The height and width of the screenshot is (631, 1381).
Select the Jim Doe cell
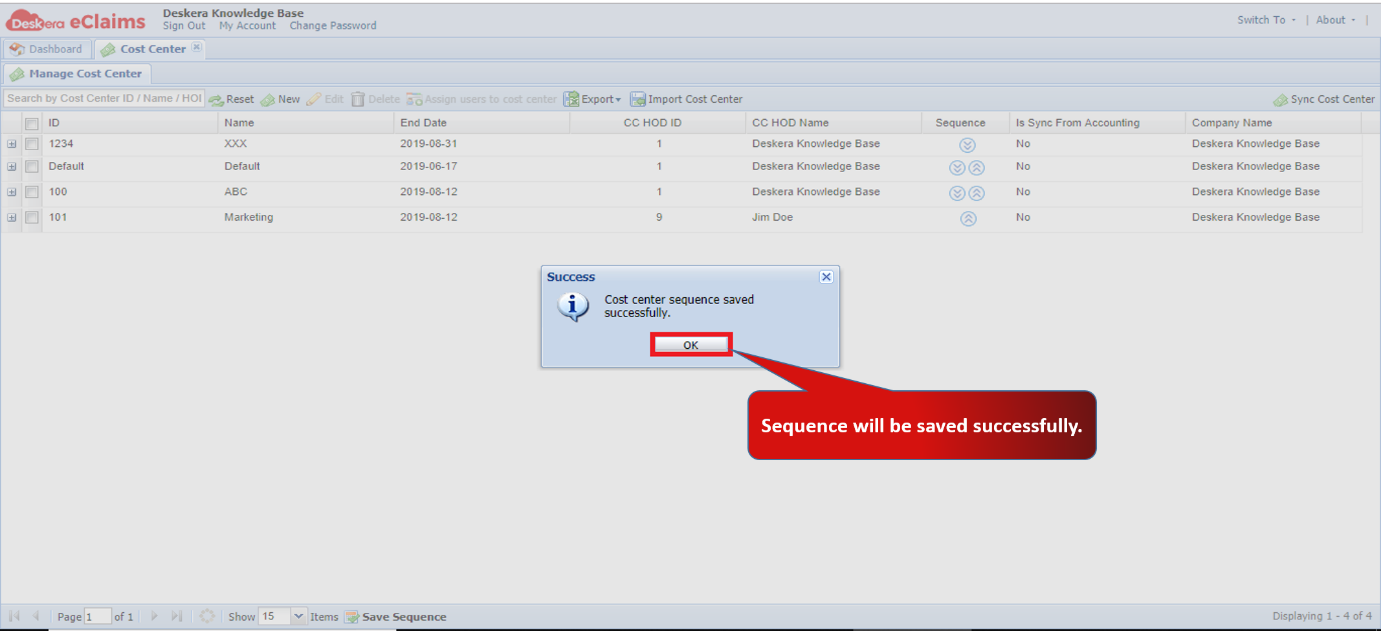point(772,217)
